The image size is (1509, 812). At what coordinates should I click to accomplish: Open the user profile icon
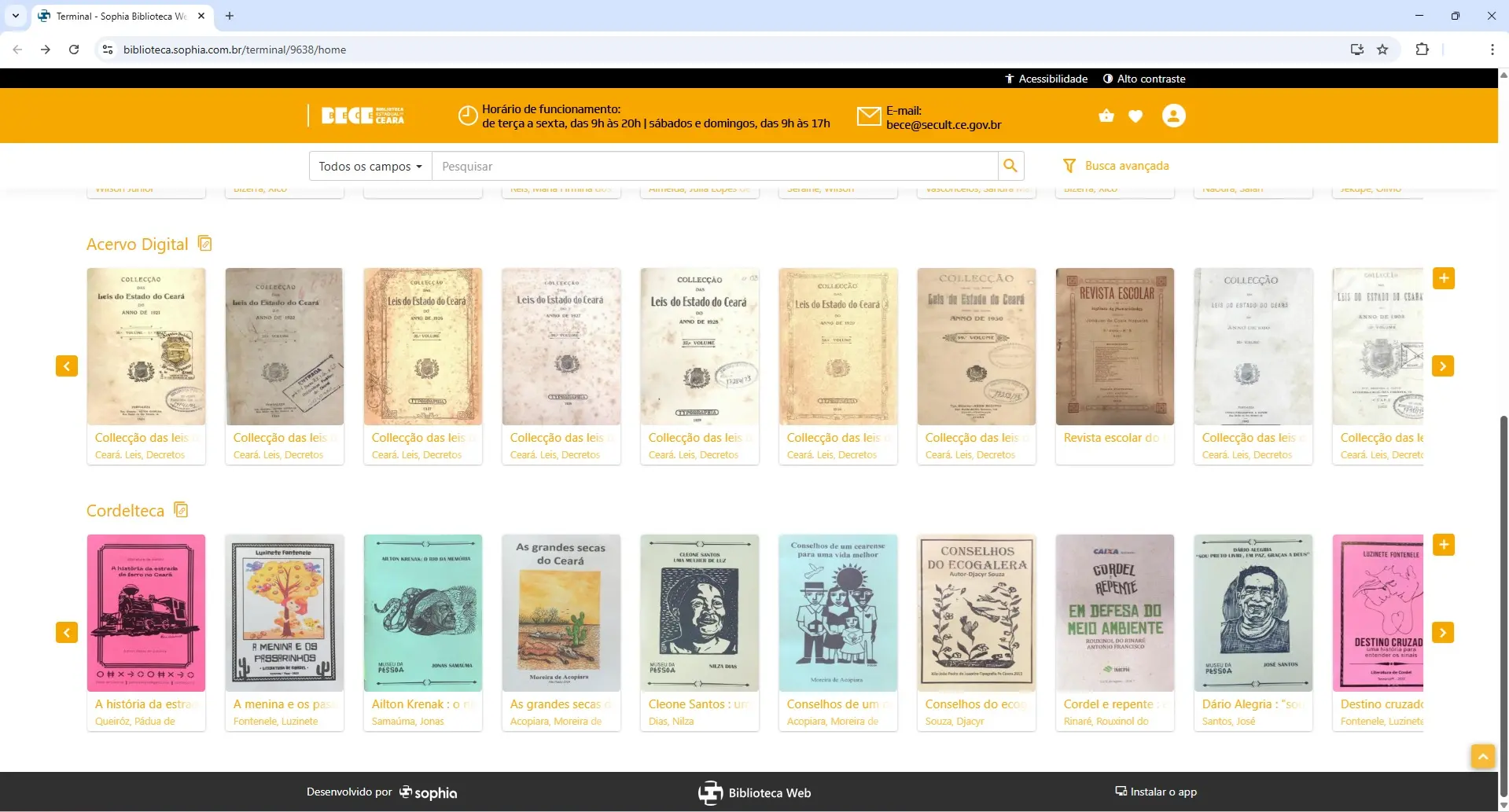tap(1172, 116)
